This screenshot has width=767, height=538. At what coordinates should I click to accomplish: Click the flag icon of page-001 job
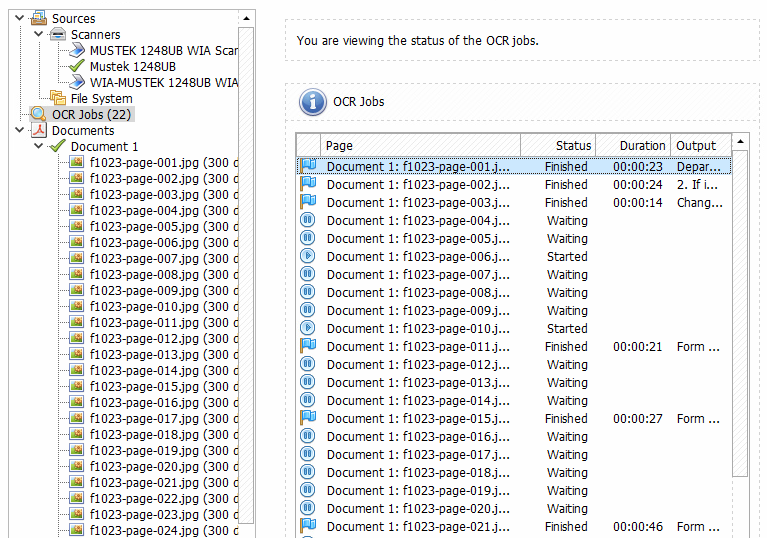308,165
